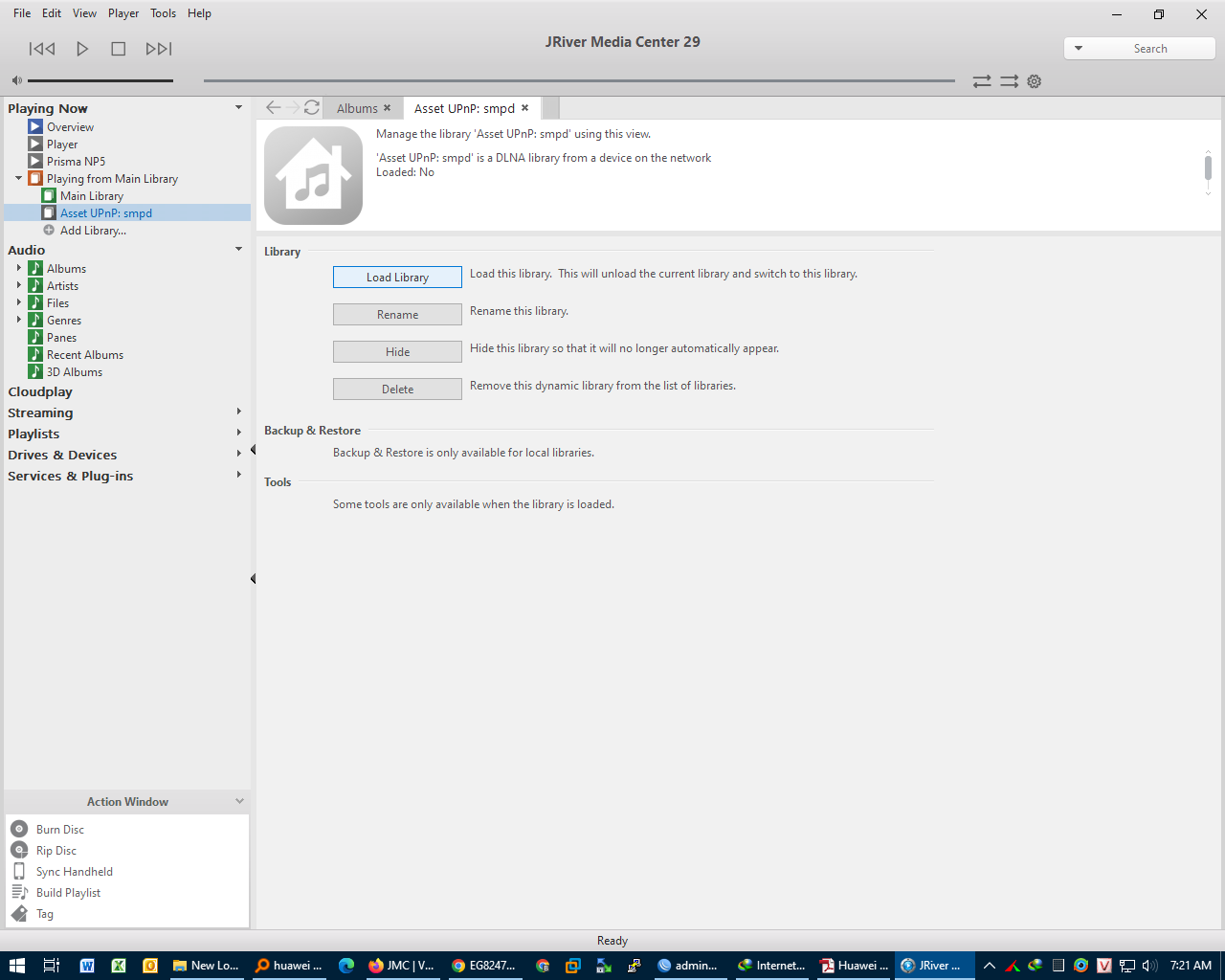This screenshot has width=1225, height=980.
Task: Click the Load Library button
Action: pos(397,277)
